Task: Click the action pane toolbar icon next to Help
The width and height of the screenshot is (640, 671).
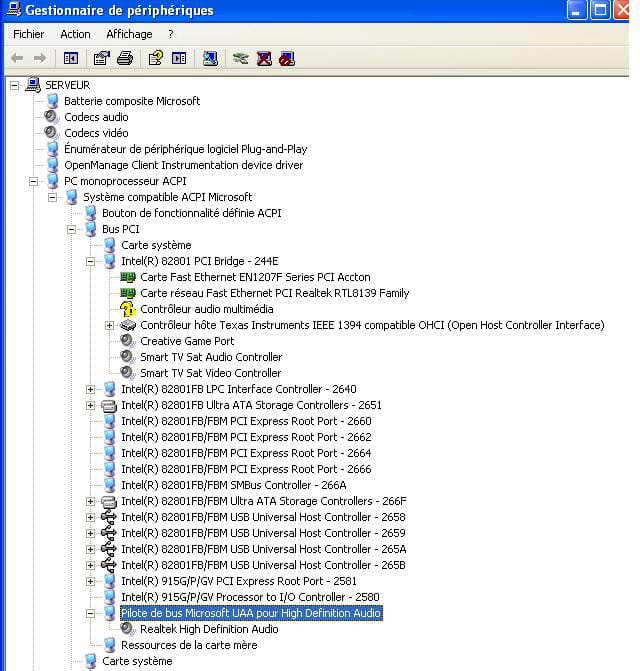Action: (179, 58)
